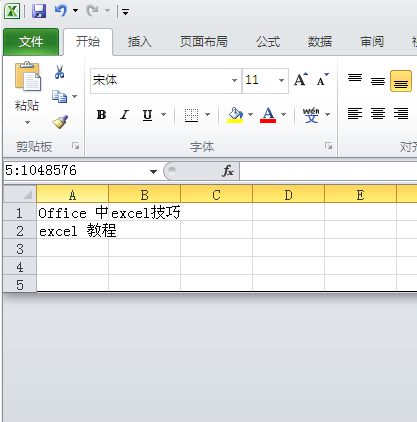Customize the Quick Access Toolbar dropdown
417x422 pixels.
pos(125,12)
